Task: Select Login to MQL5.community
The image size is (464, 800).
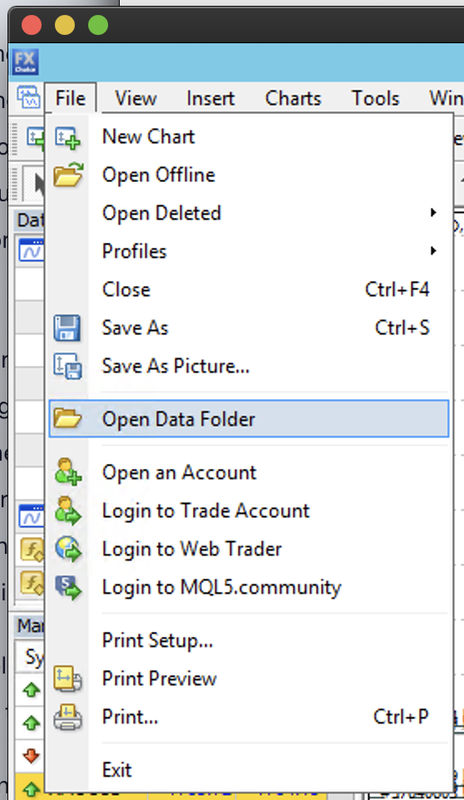Action: click(x=249, y=587)
